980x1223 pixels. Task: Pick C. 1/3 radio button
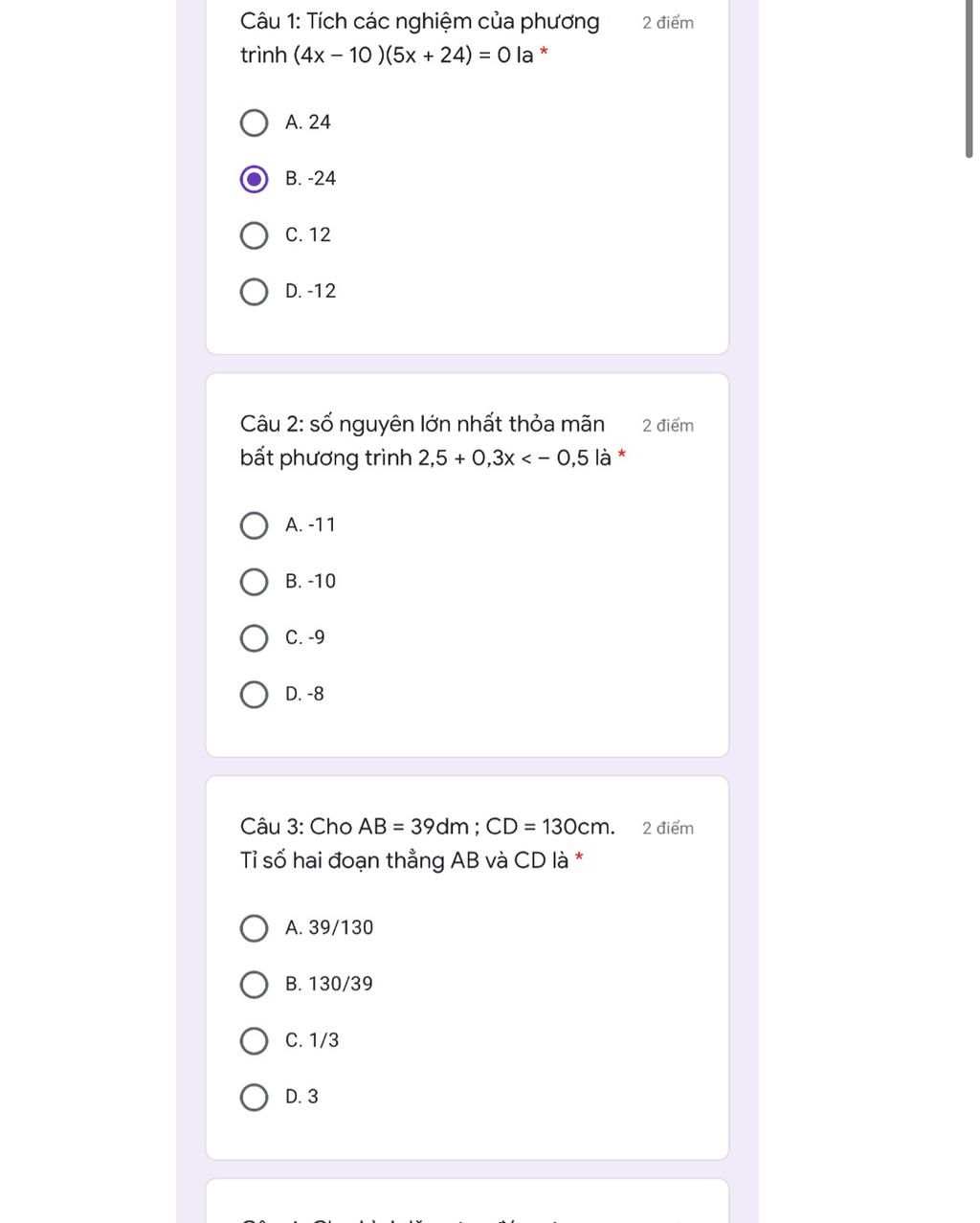pyautogui.click(x=254, y=1041)
